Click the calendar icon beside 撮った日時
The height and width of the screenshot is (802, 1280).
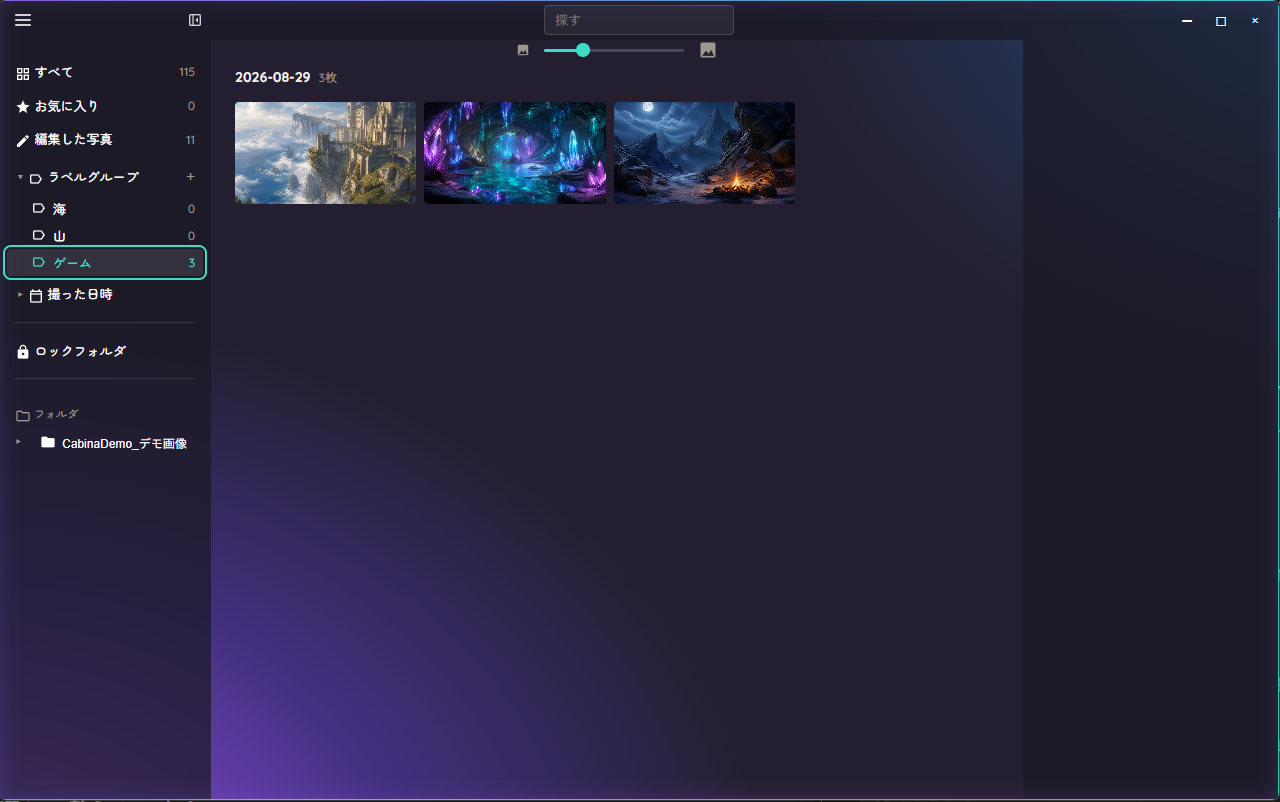click(x=36, y=295)
